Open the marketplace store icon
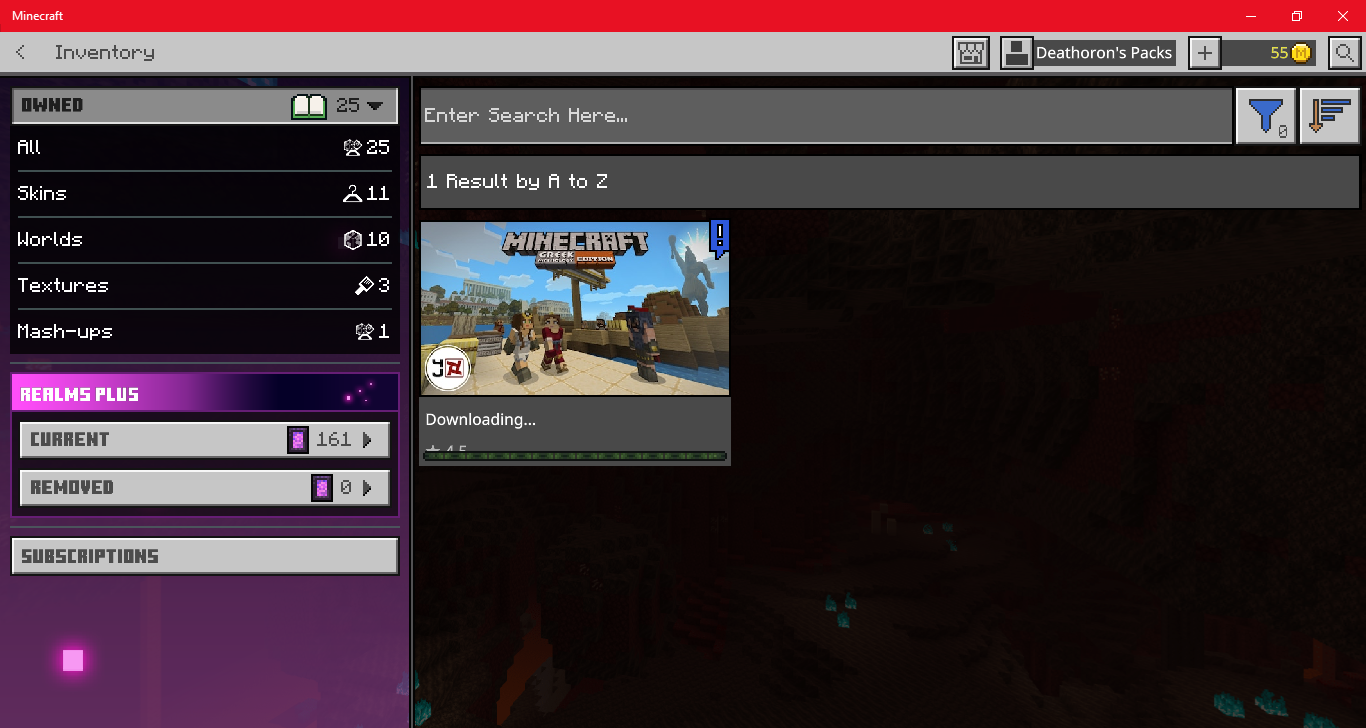The width and height of the screenshot is (1366, 728). (971, 53)
